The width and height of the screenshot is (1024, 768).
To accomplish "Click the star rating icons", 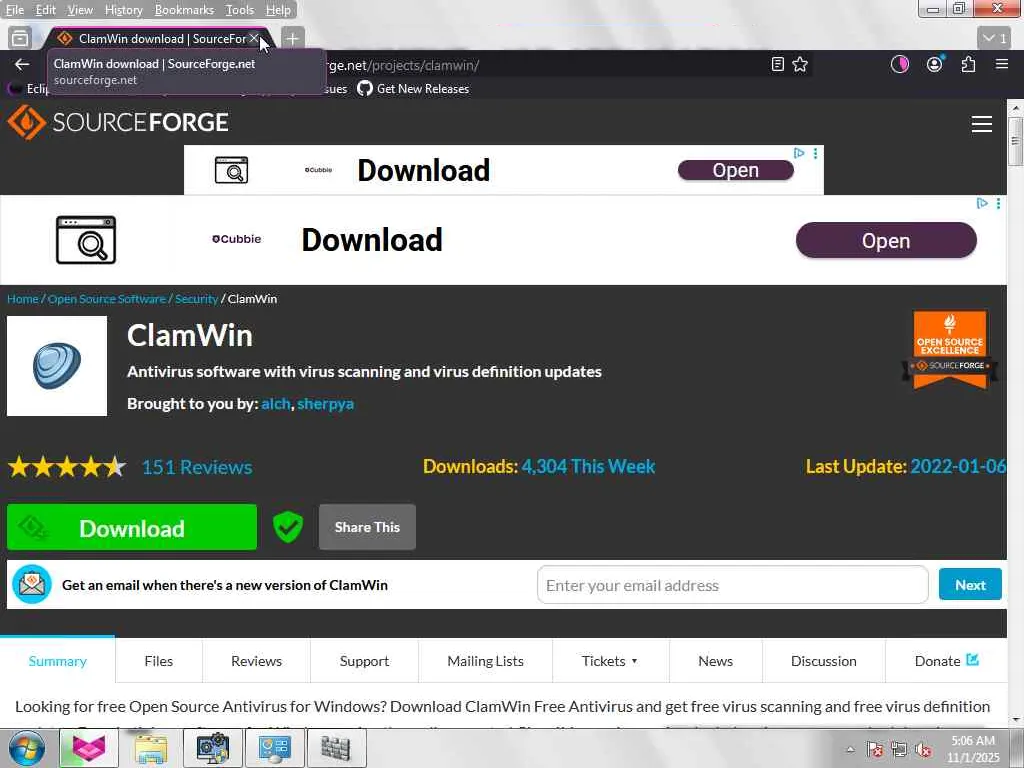I will tap(67, 467).
